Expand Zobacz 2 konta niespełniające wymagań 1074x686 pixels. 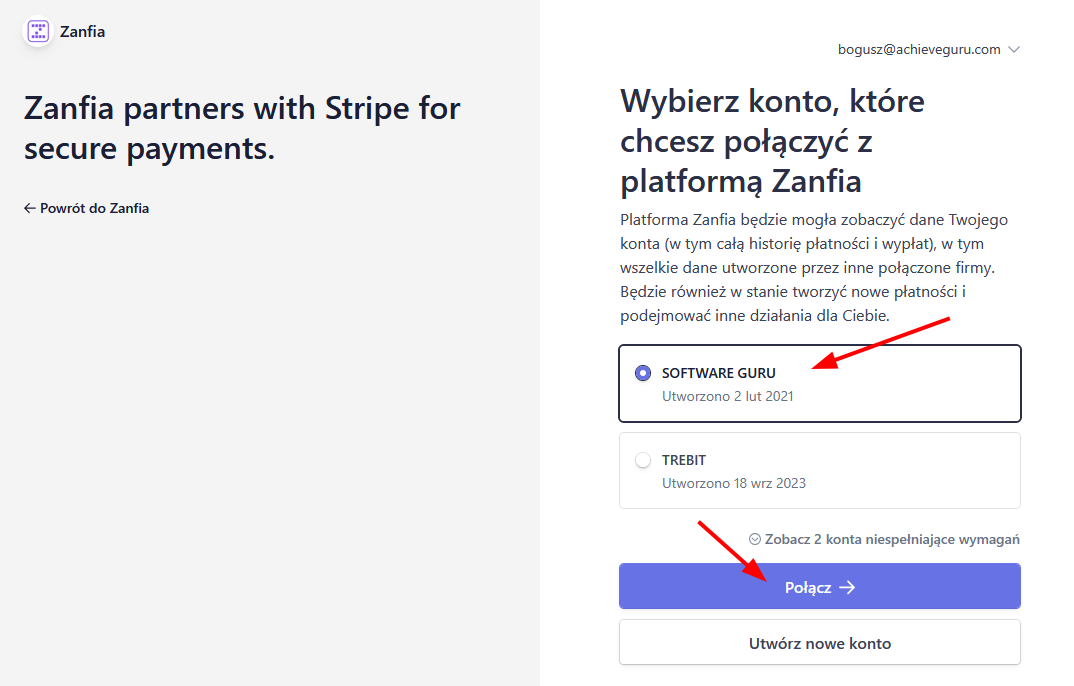click(x=891, y=539)
